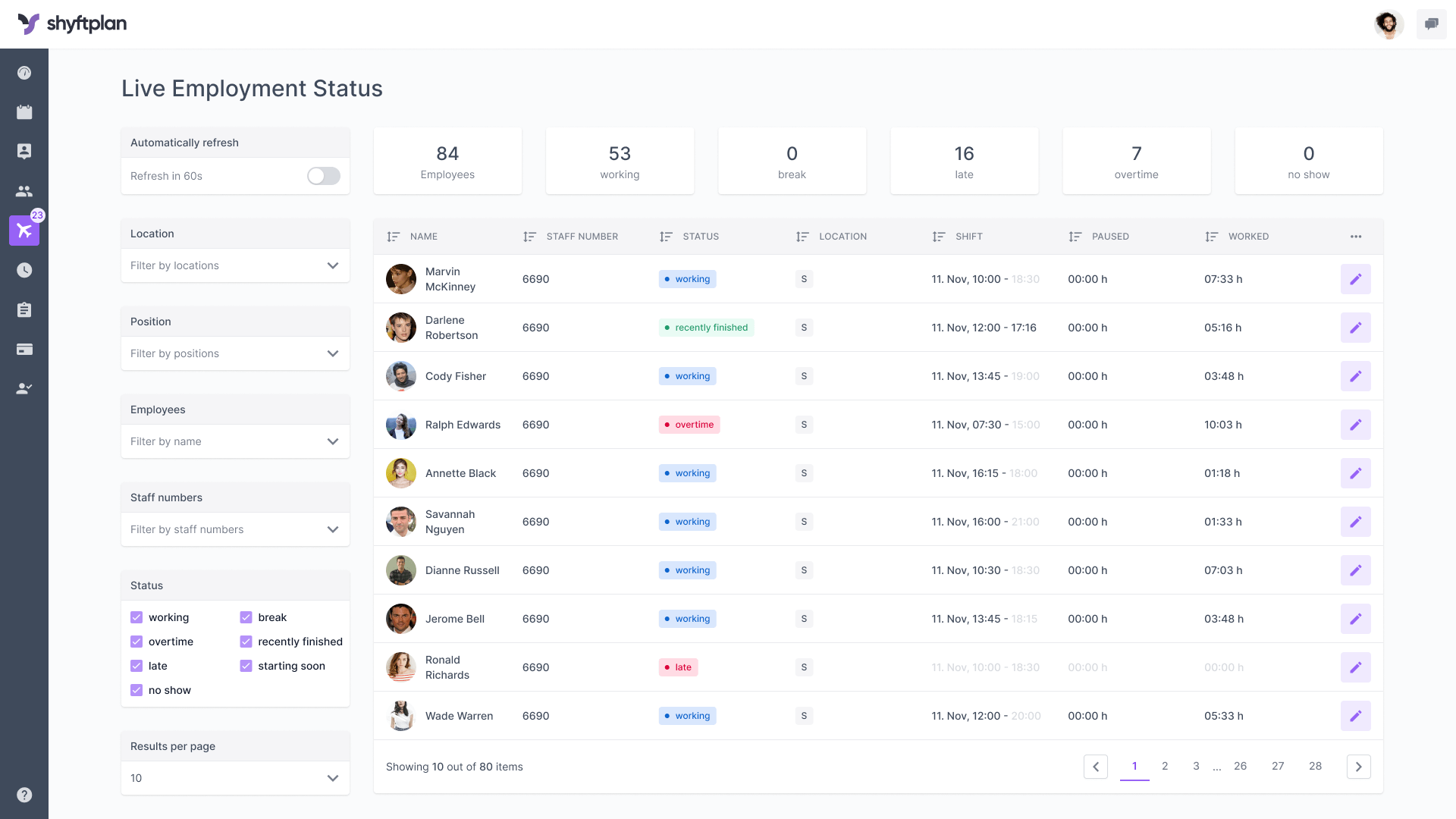Open the Help icon at sidebar bottom

[24, 795]
